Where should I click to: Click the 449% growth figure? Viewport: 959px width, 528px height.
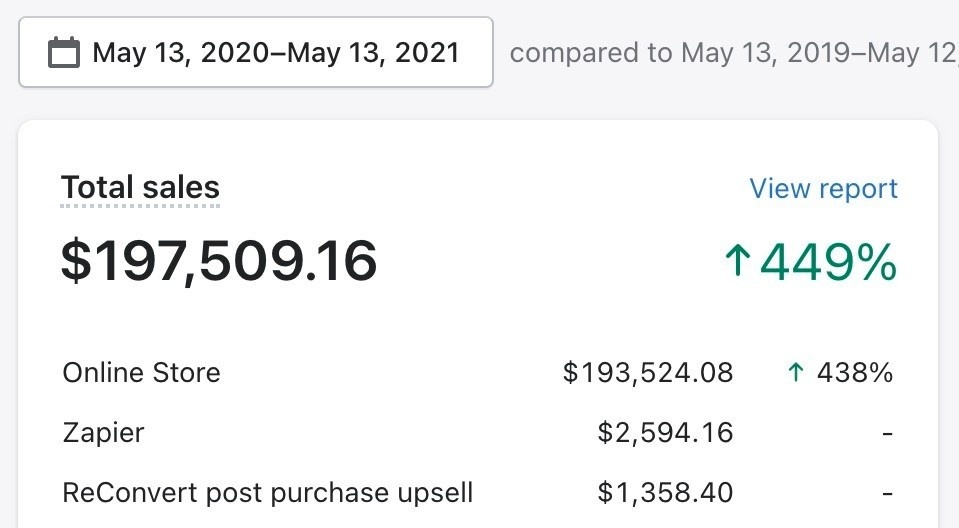click(x=828, y=262)
